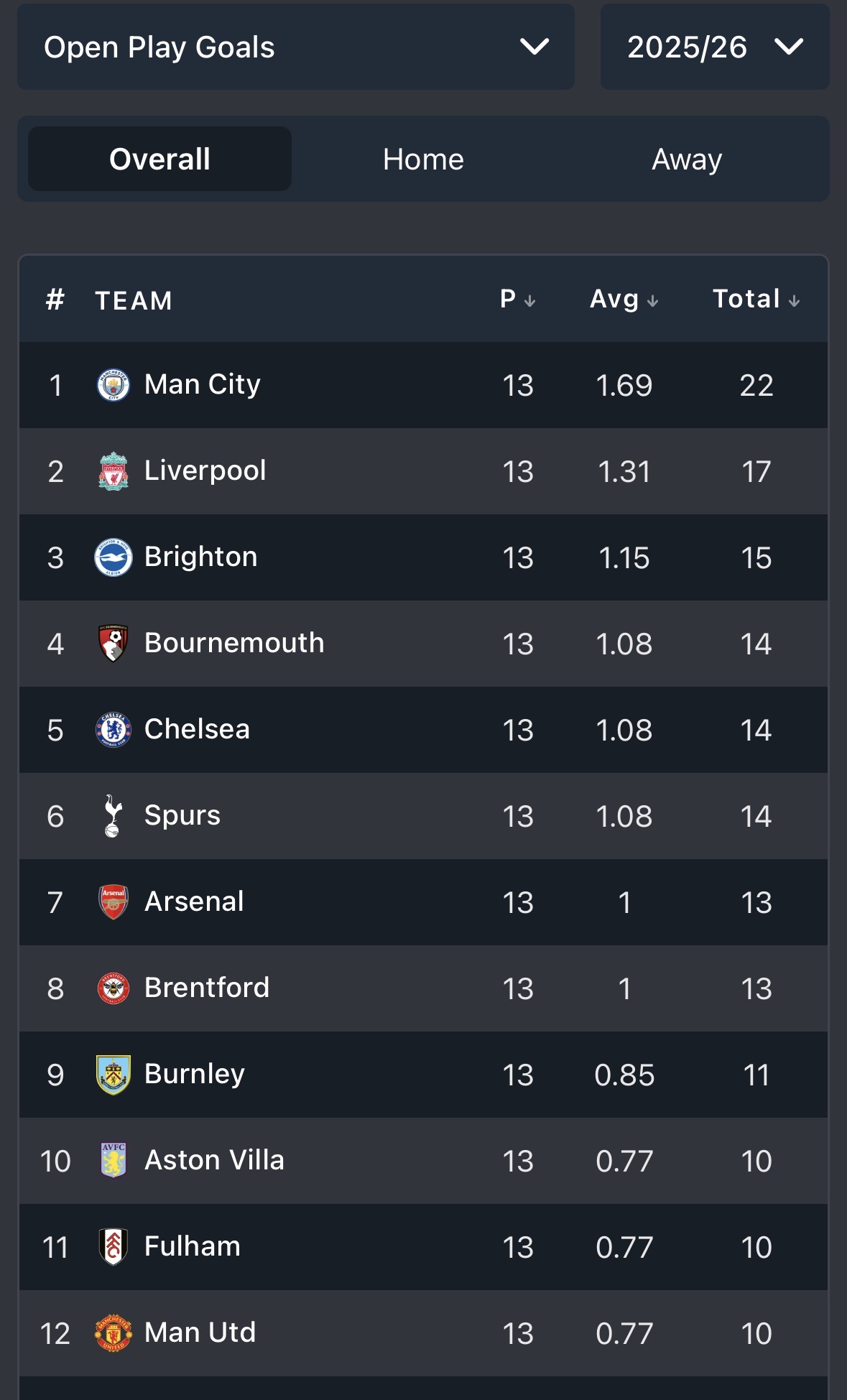The image size is (847, 1400).
Task: Open the Brentford team link
Action: [x=207, y=988]
